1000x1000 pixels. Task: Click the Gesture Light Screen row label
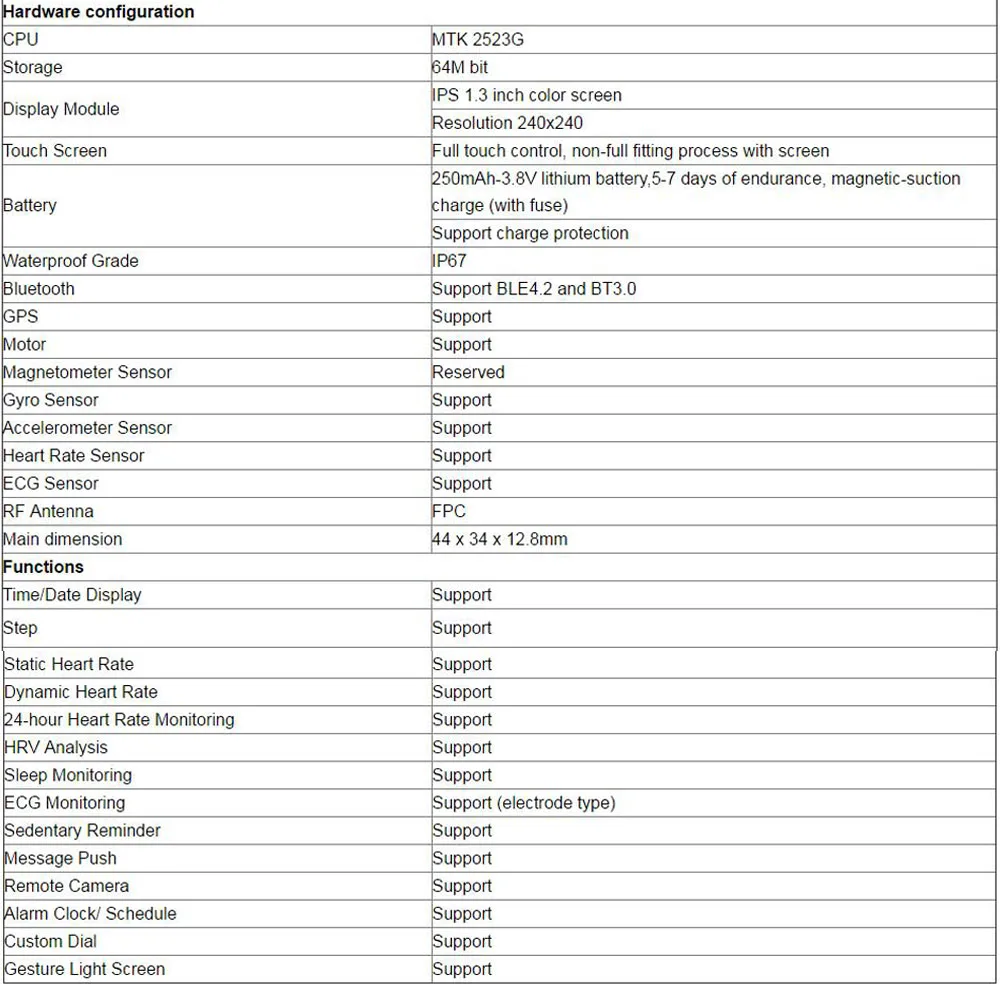pos(85,969)
